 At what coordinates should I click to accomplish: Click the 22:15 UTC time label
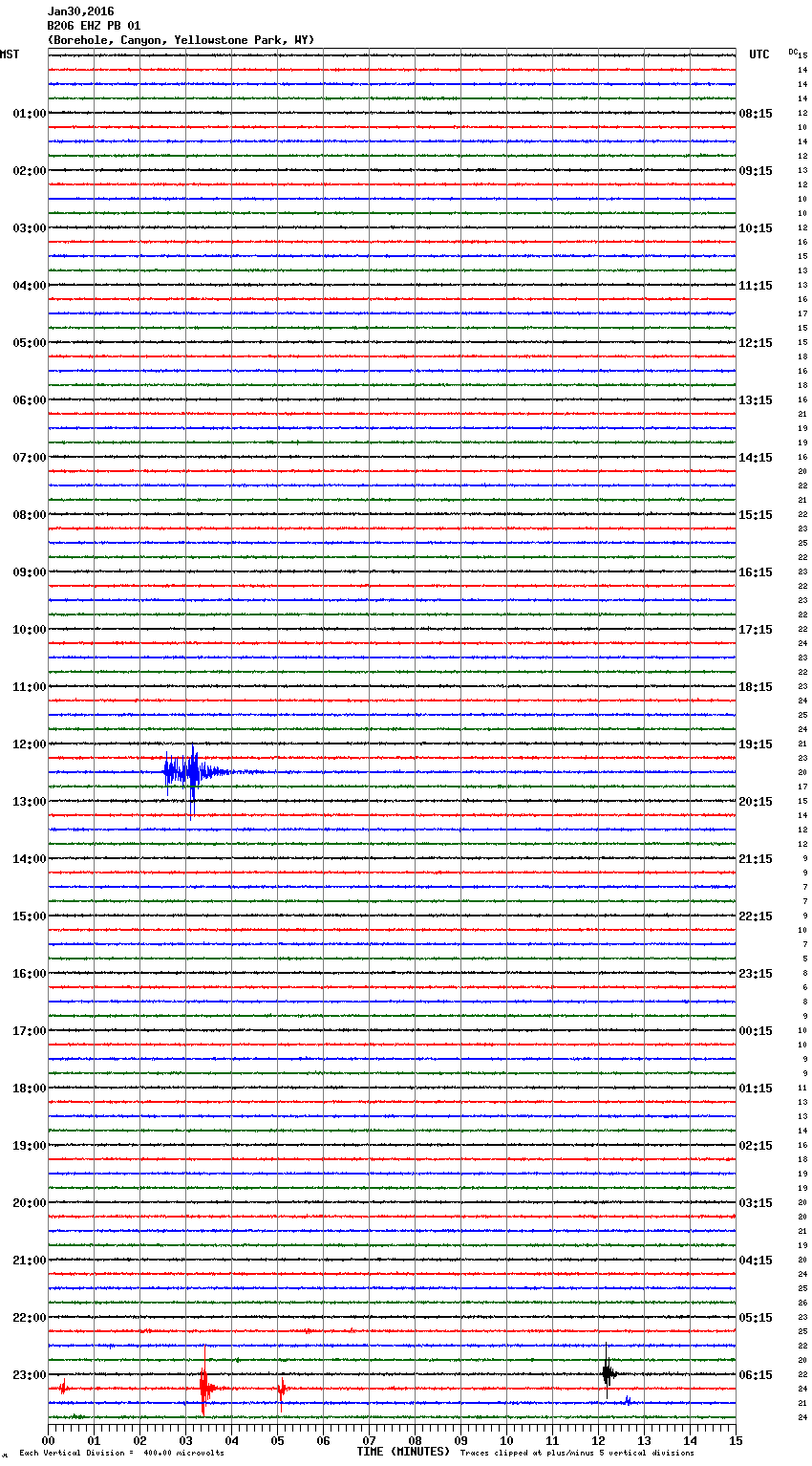click(x=756, y=916)
